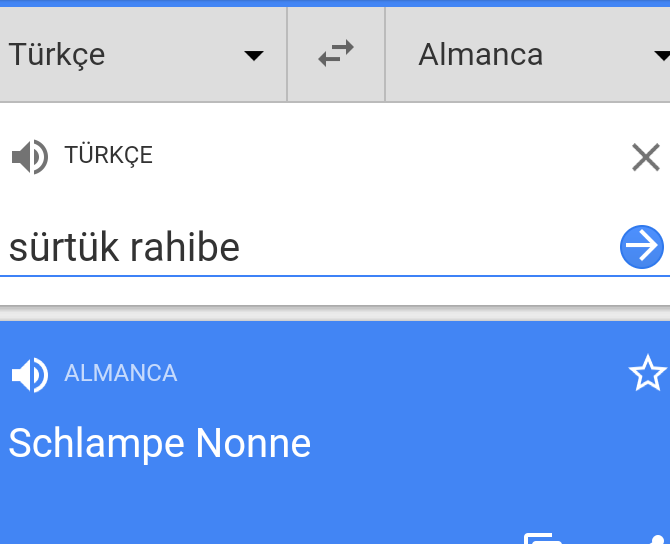The image size is (670, 544).
Task: Listen to the Turkish source text
Action: click(x=29, y=156)
